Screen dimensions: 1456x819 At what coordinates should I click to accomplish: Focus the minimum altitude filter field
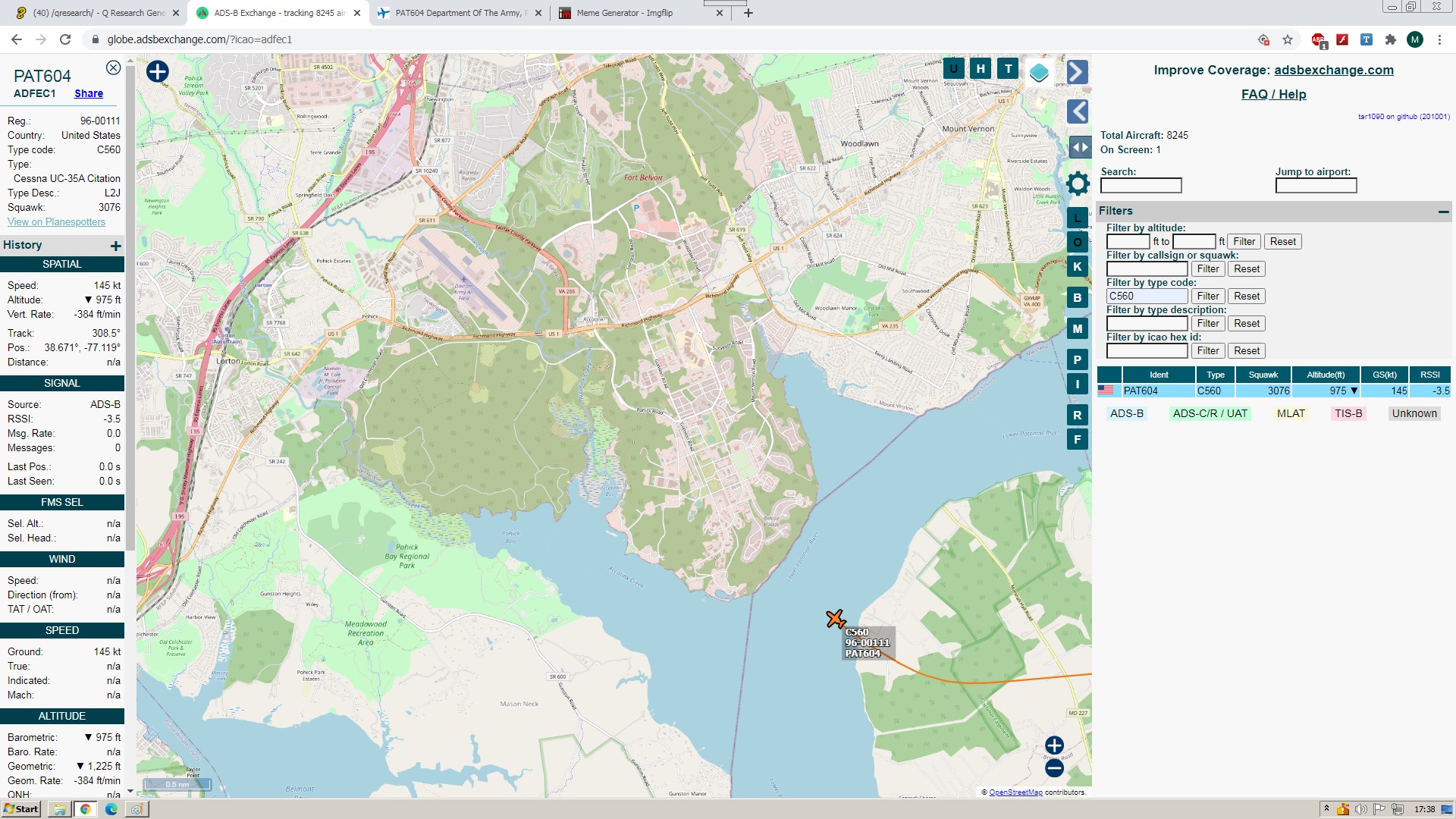(x=1128, y=241)
